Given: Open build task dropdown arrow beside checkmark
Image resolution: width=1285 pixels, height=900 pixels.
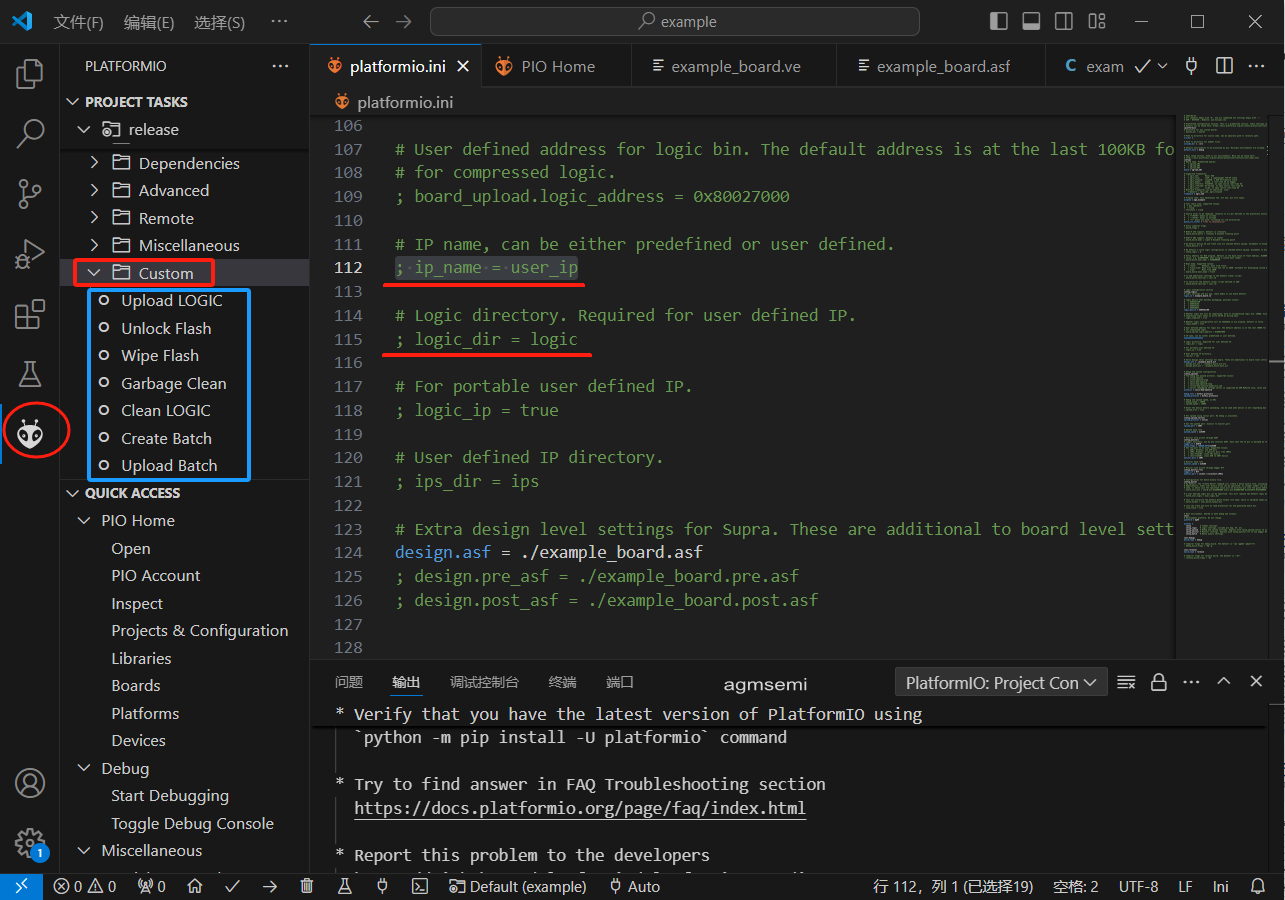Looking at the screenshot, I should (x=1162, y=66).
